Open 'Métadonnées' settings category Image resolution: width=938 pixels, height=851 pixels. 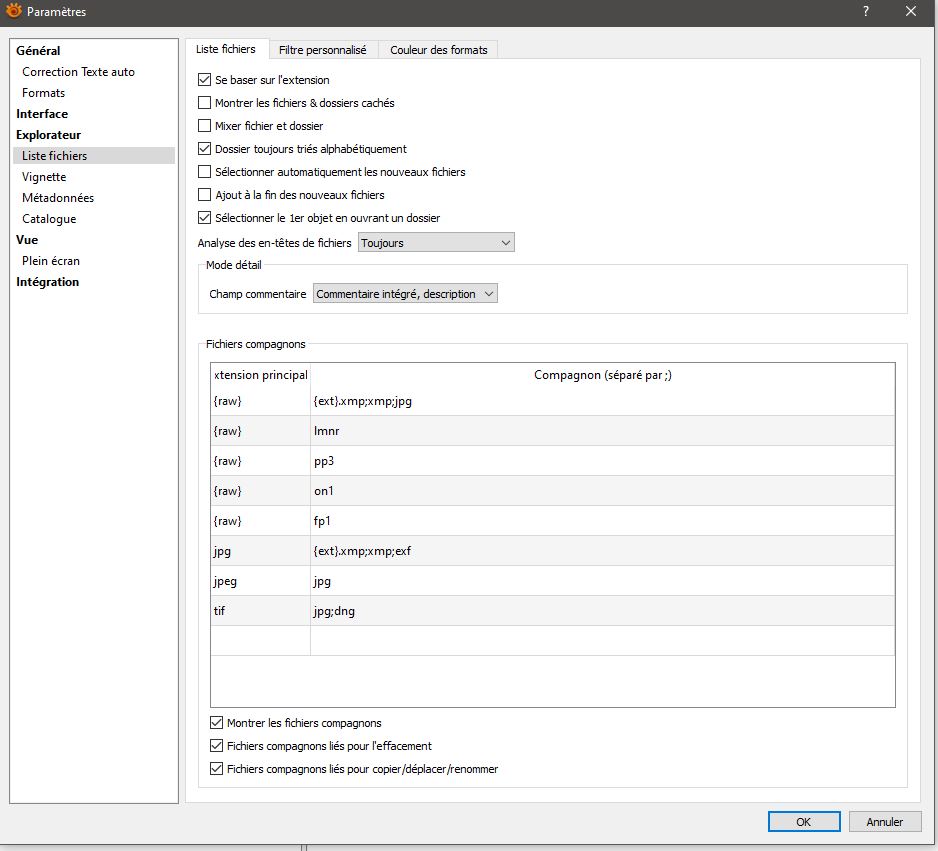(x=58, y=198)
